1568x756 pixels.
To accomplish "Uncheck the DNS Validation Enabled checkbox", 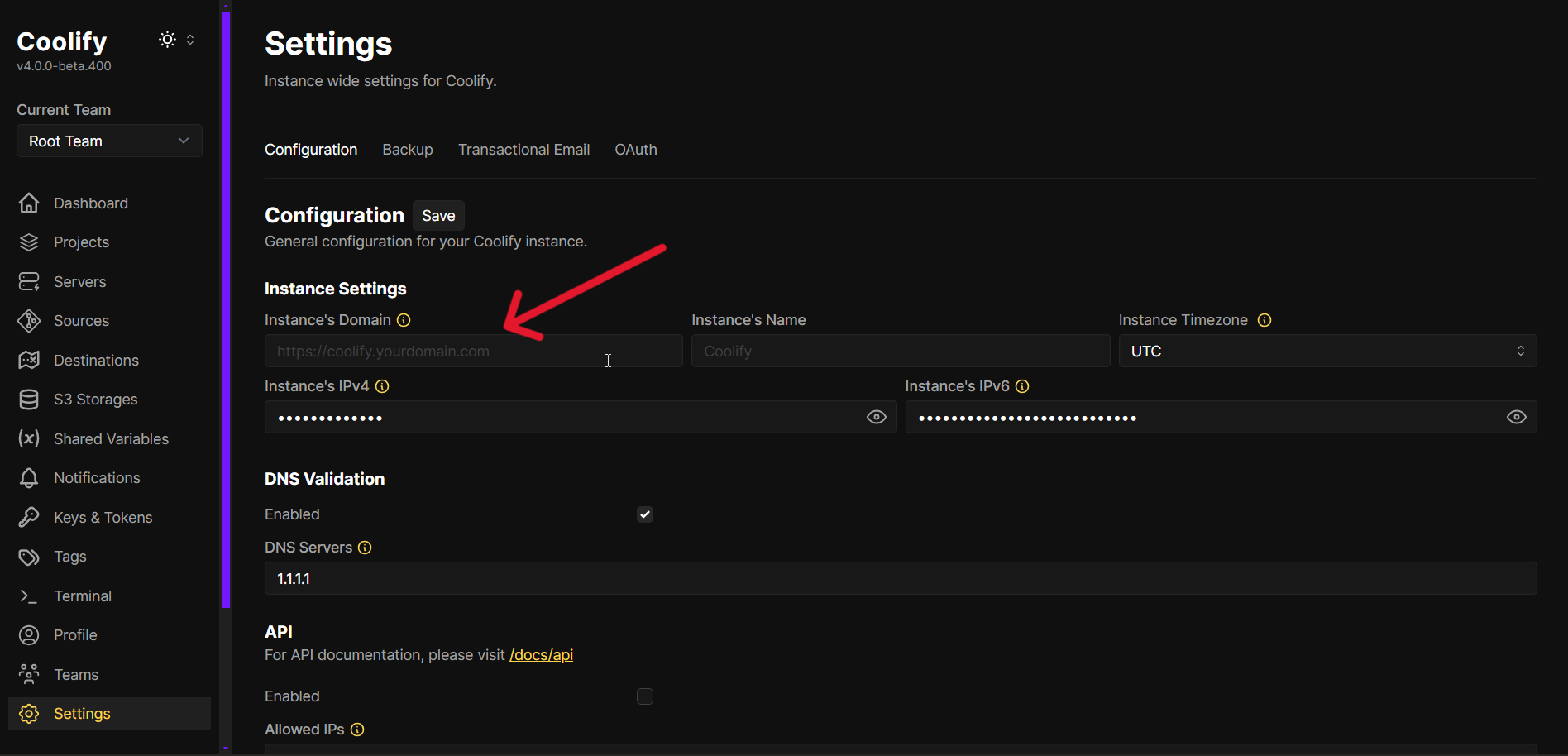I will (x=645, y=514).
